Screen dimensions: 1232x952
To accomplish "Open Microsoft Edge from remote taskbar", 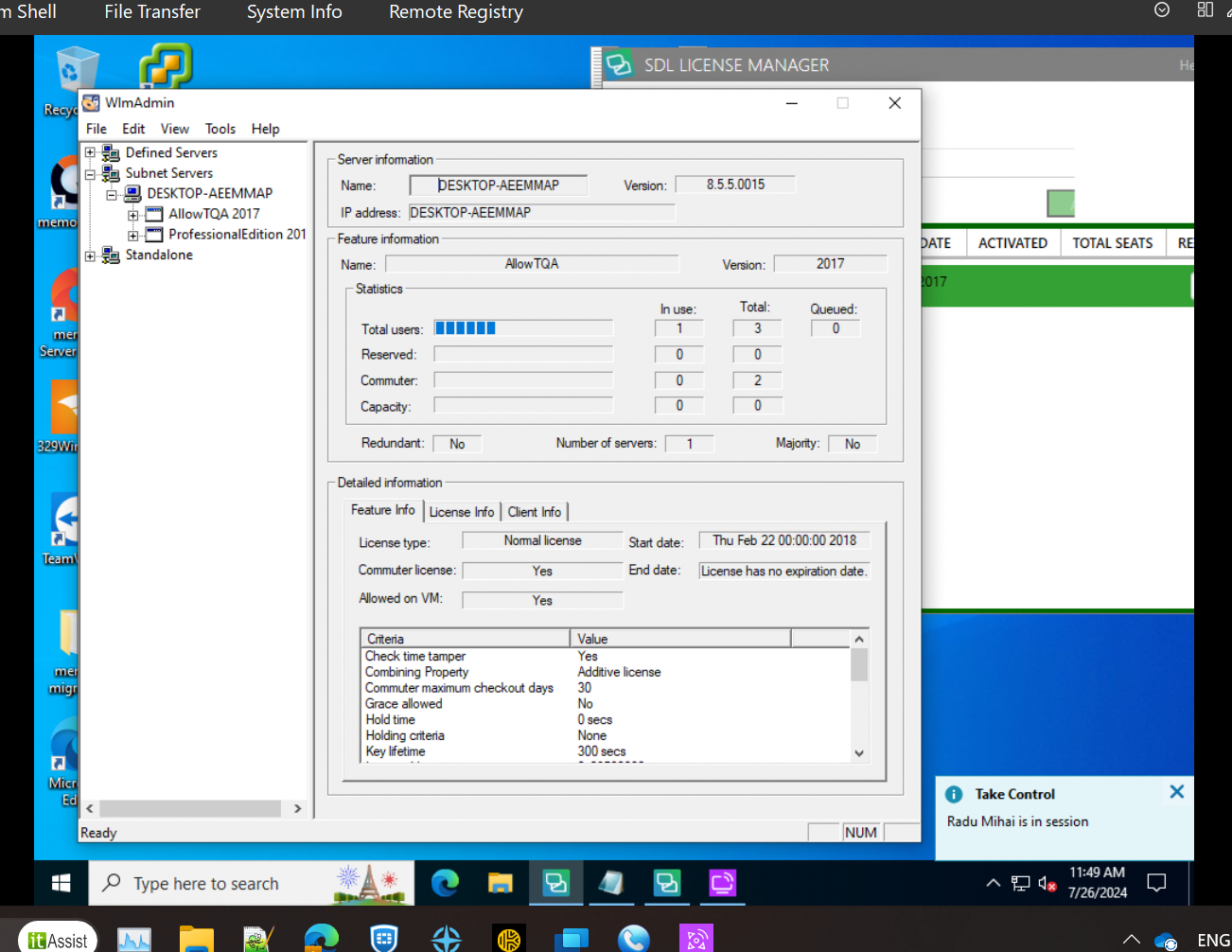I will (445, 883).
